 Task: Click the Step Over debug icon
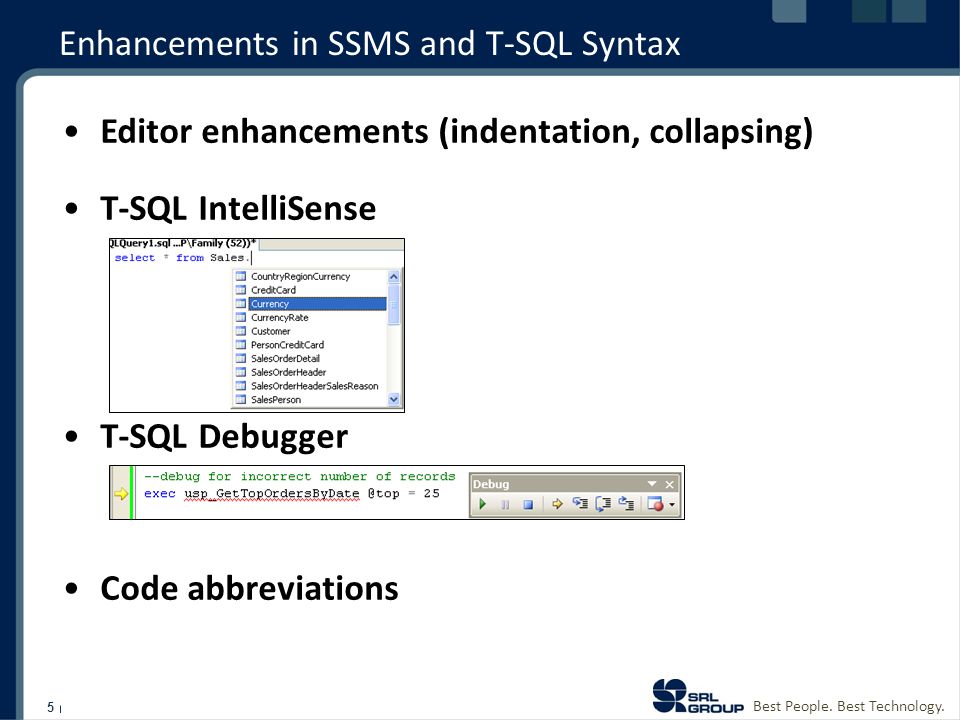(x=603, y=504)
